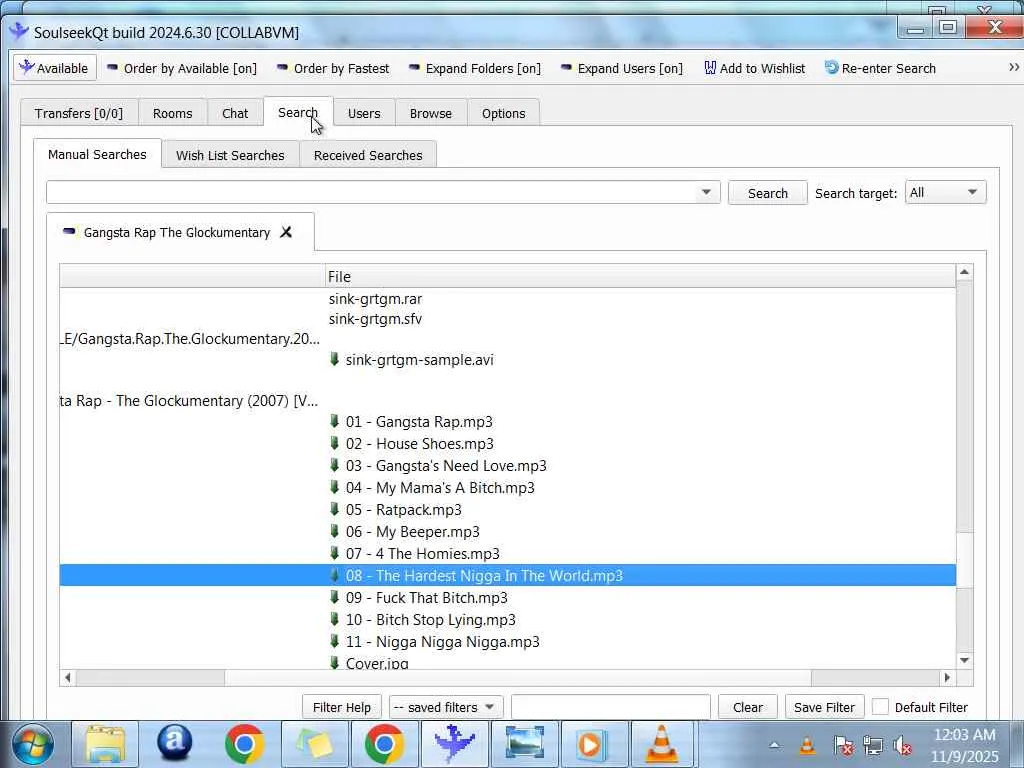Close the Gangsta Rap The Glockumentary search tab
Screen dimensions: 1024x768
(286, 232)
